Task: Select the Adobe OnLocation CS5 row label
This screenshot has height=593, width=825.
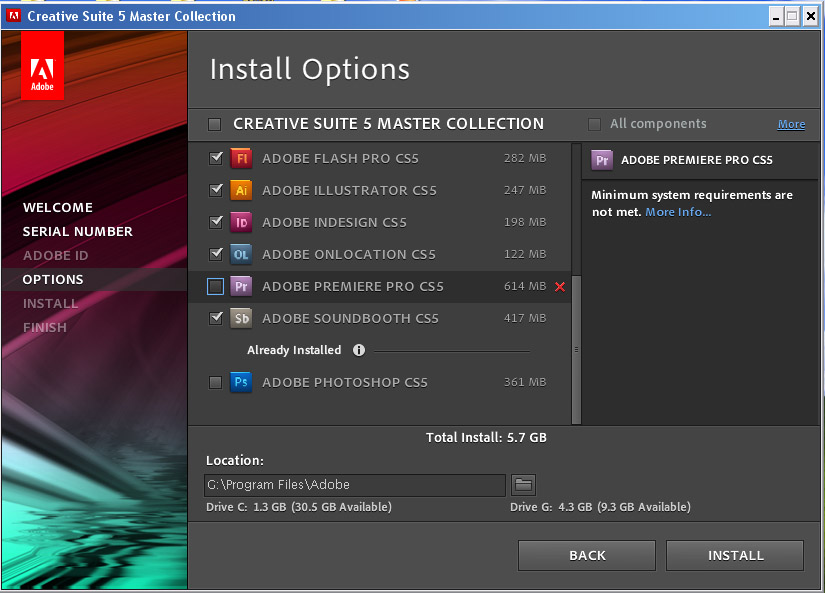Action: [x=349, y=255]
